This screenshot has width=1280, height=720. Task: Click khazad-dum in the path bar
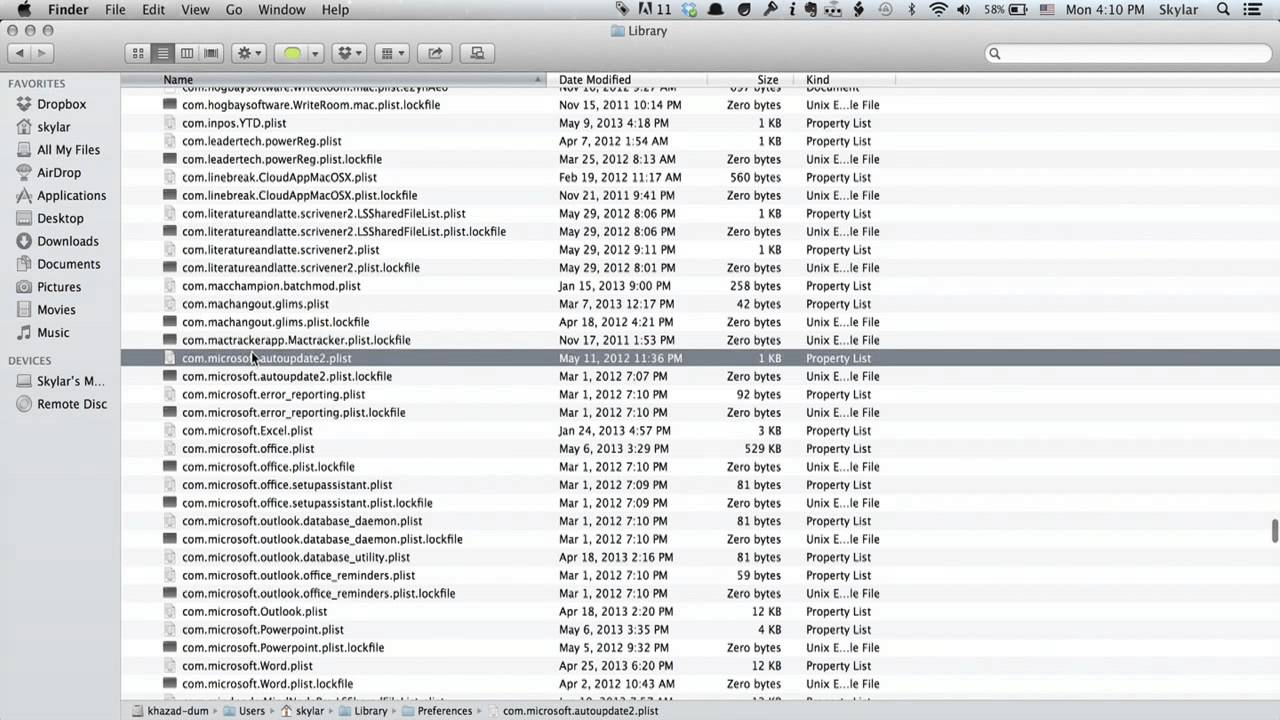point(172,711)
